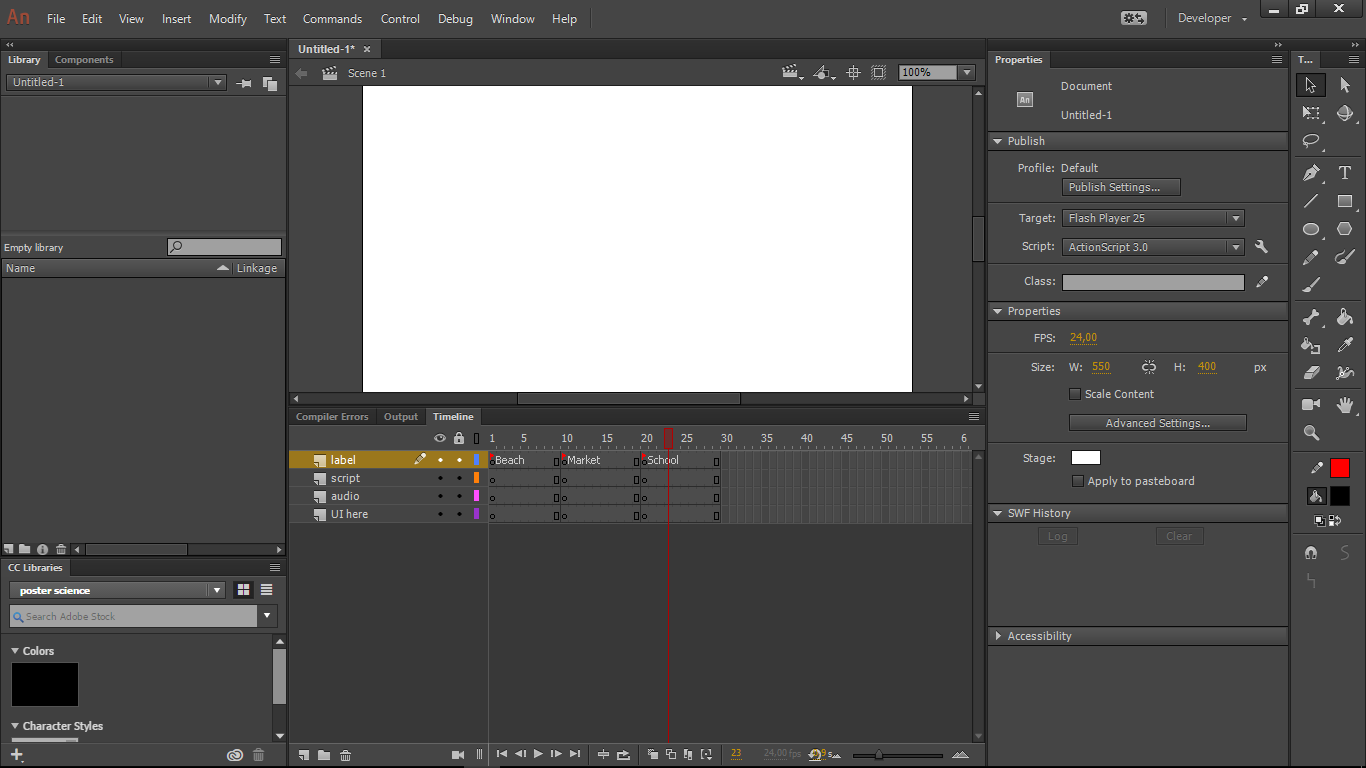Expand the Accessibility section
This screenshot has height=768, width=1366.
pos(997,636)
